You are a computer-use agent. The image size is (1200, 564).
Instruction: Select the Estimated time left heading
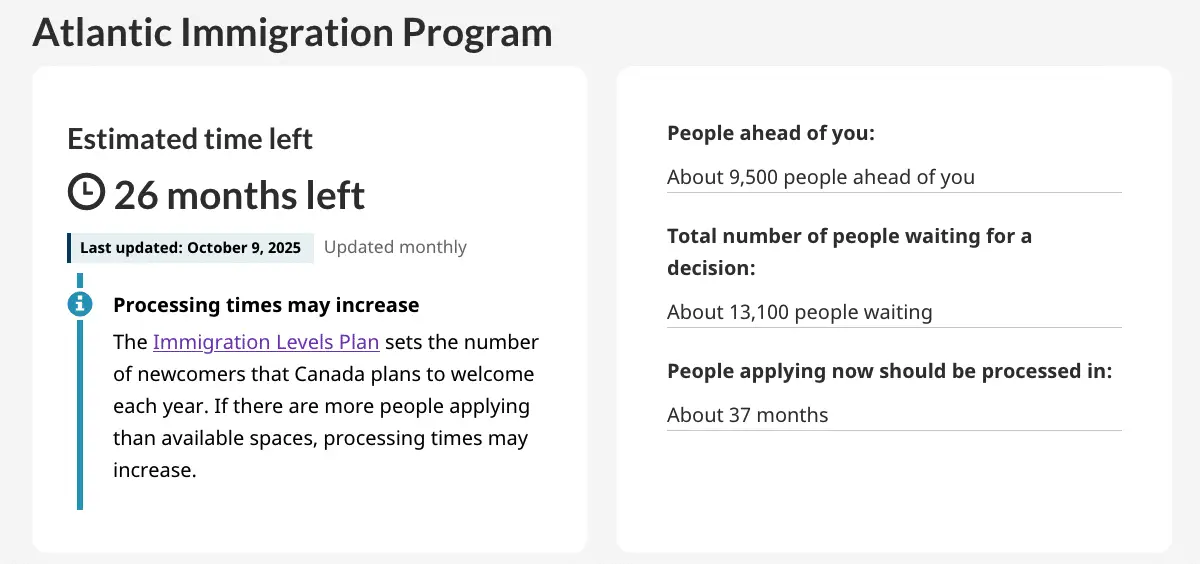[190, 139]
